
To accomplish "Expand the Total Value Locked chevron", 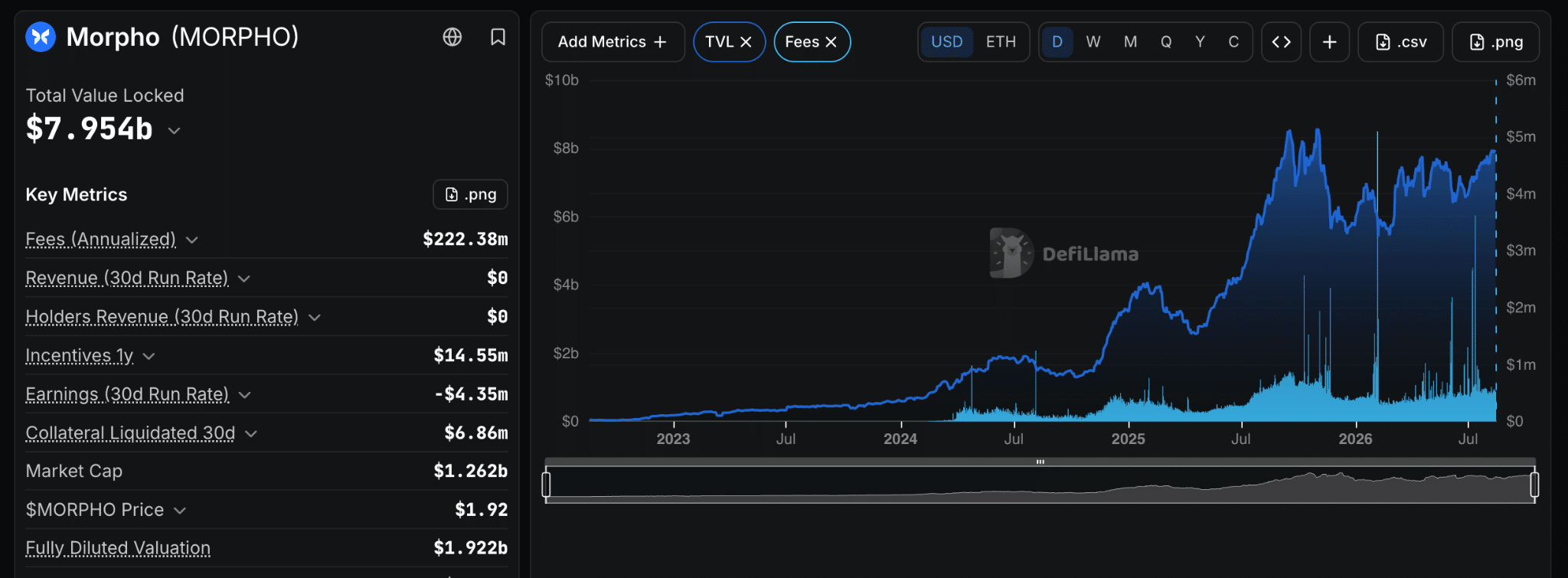I will click(175, 131).
